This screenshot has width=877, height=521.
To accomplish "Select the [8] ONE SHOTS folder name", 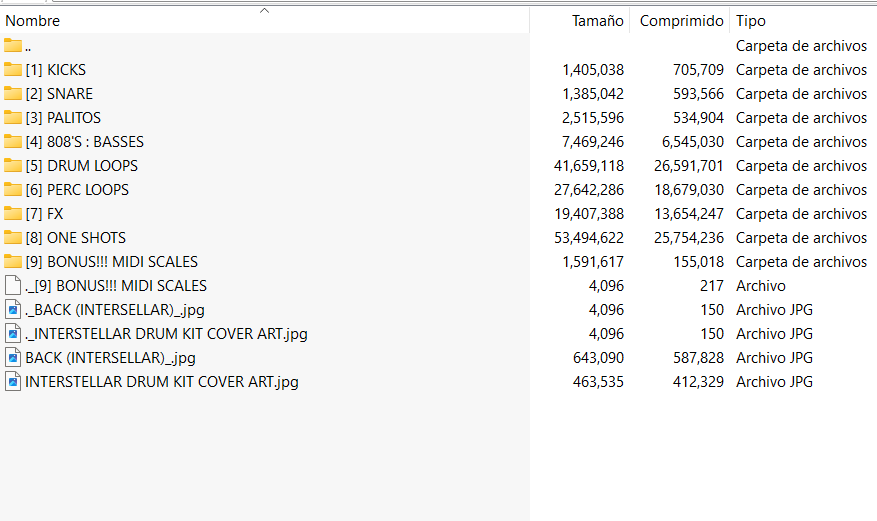I will pos(76,238).
